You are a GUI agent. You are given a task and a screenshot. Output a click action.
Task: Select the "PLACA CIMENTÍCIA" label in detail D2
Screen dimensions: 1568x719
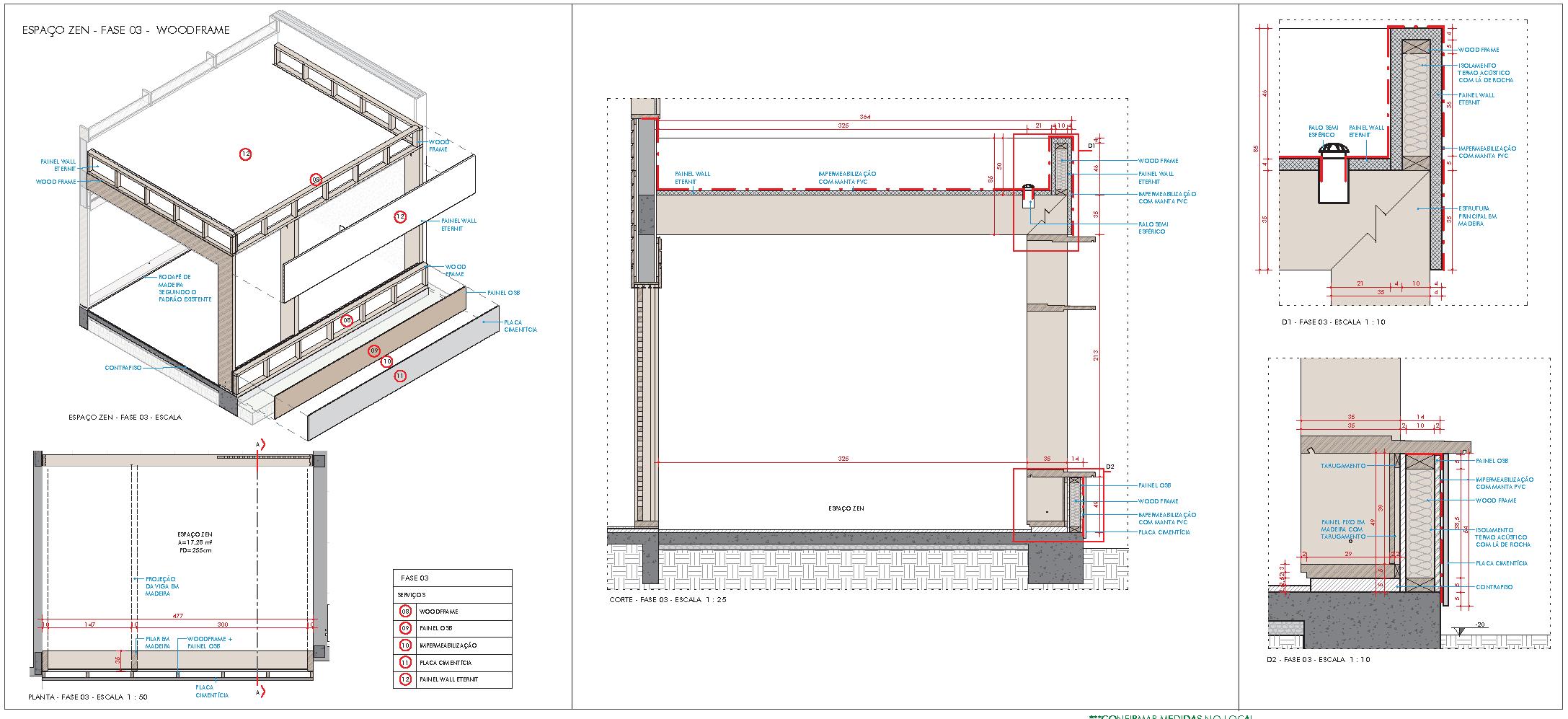[x=1502, y=563]
